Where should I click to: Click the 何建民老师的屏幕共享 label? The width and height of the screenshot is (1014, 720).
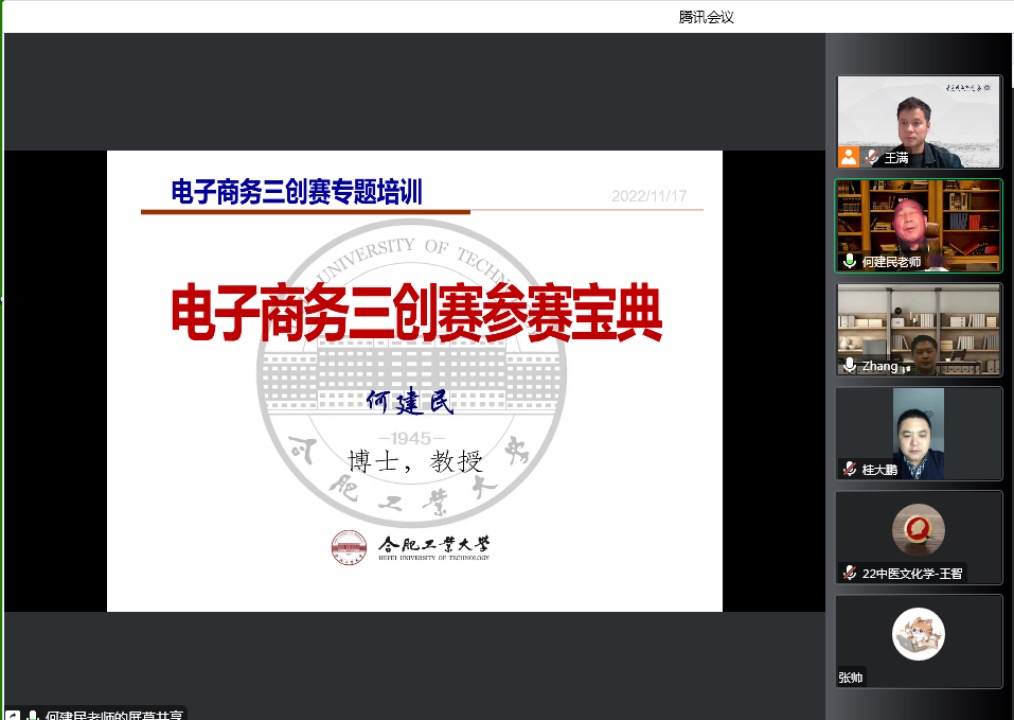(x=113, y=715)
